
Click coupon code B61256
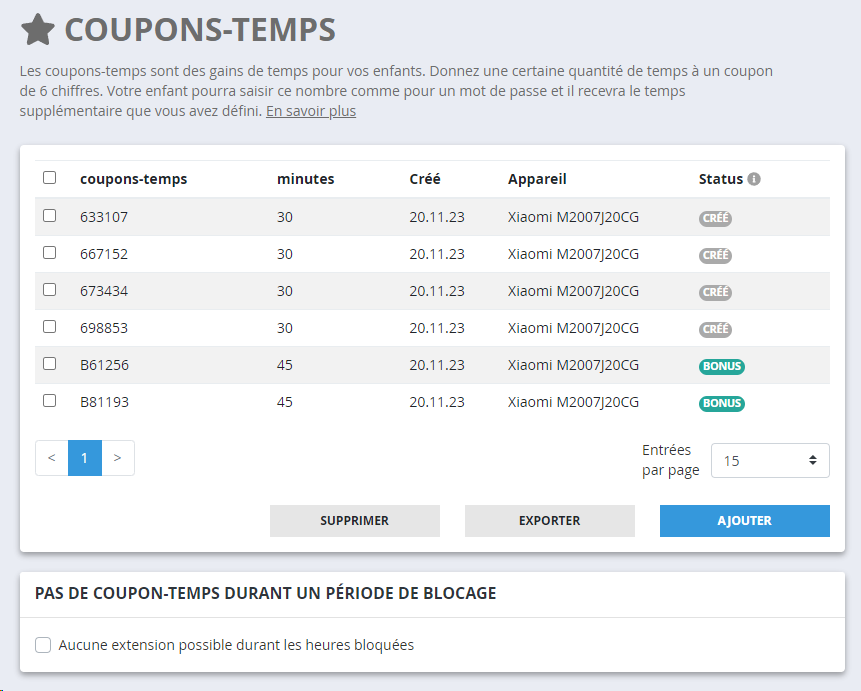[x=104, y=365]
